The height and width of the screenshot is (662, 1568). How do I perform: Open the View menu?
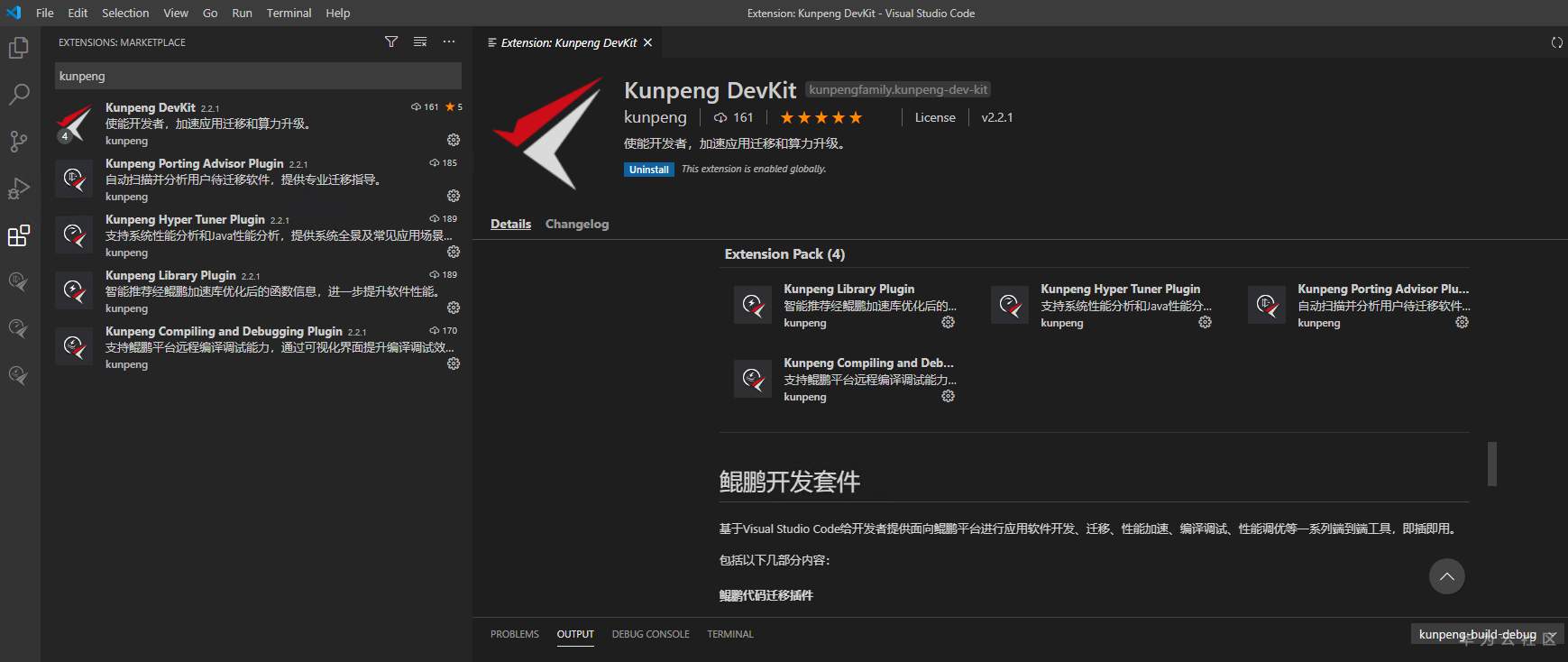click(x=176, y=13)
